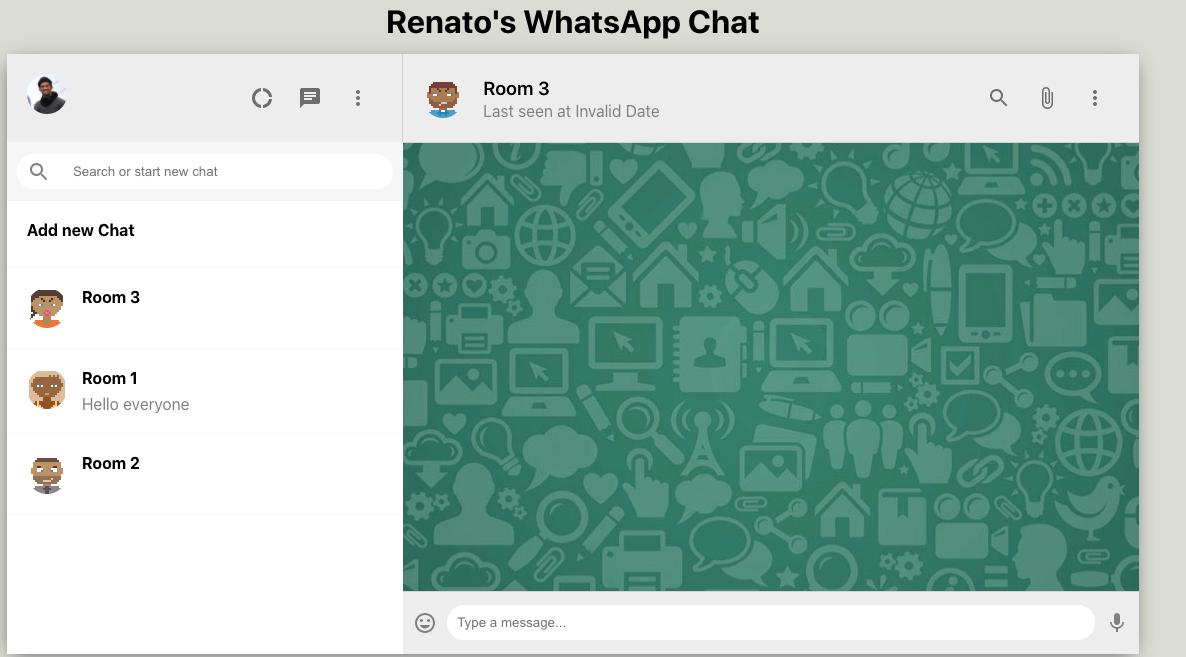Click the Room 3 title in the header
This screenshot has width=1186, height=657.
516,88
